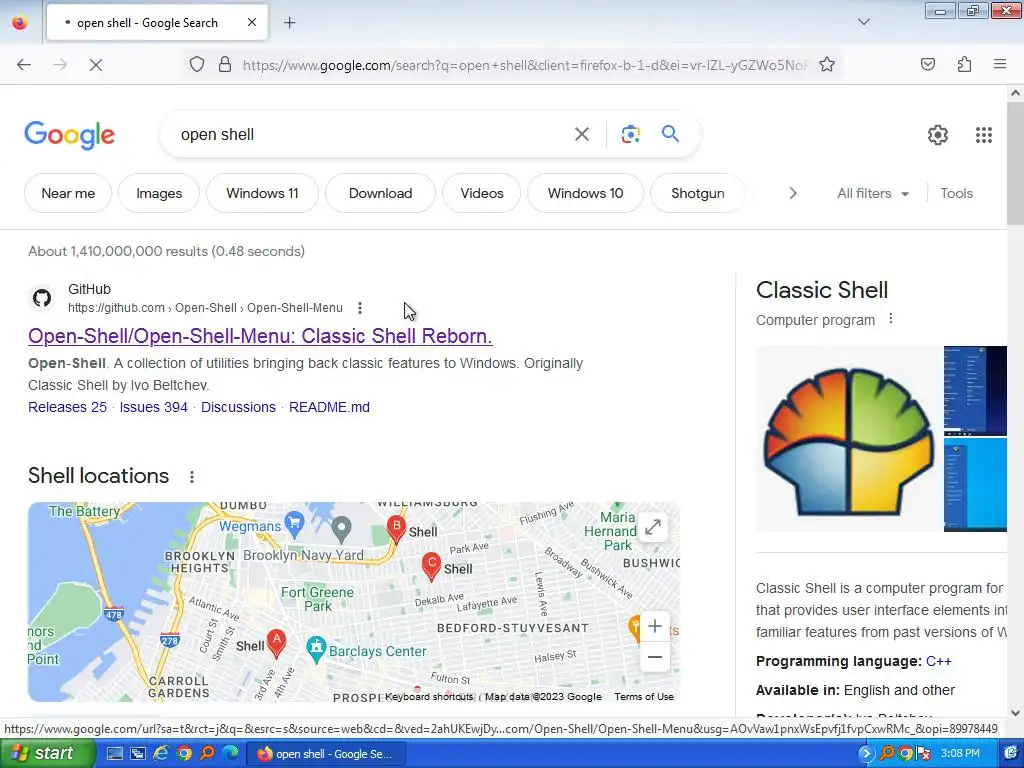Open the Open-Shell-Menu: Classic Shell Reborn link
Viewport: 1024px width, 768px height.
tap(260, 336)
